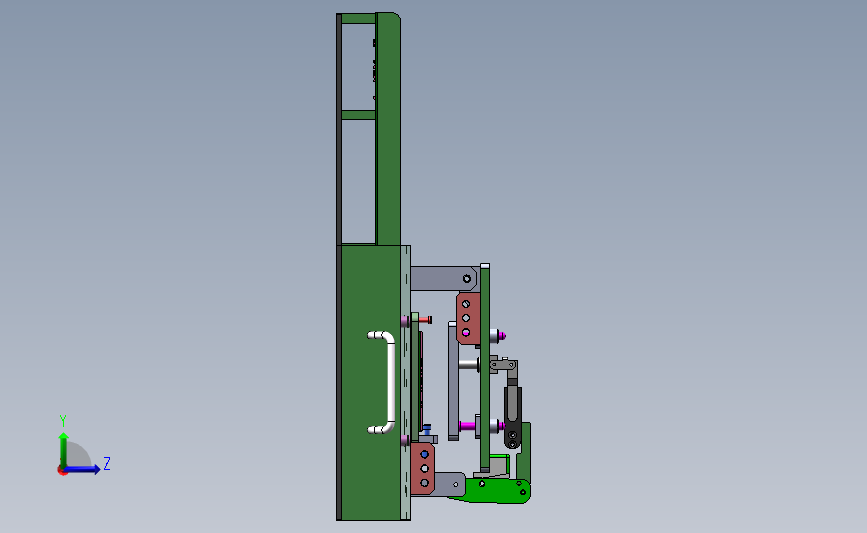Viewport: 867px width, 533px height.
Task: Select the small red screw near upper bracket
Action: point(425,320)
